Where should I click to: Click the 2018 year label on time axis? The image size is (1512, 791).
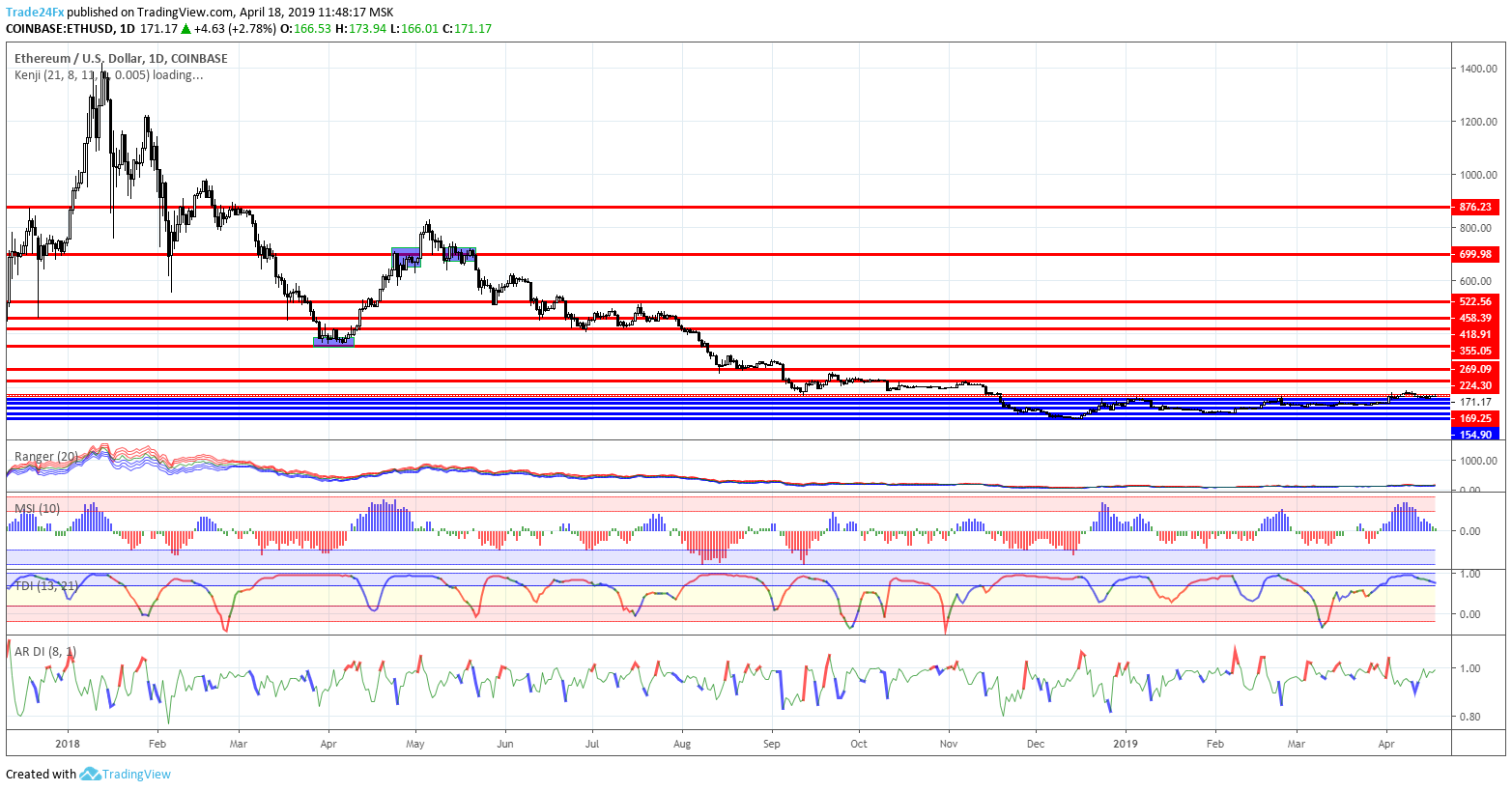tap(68, 744)
